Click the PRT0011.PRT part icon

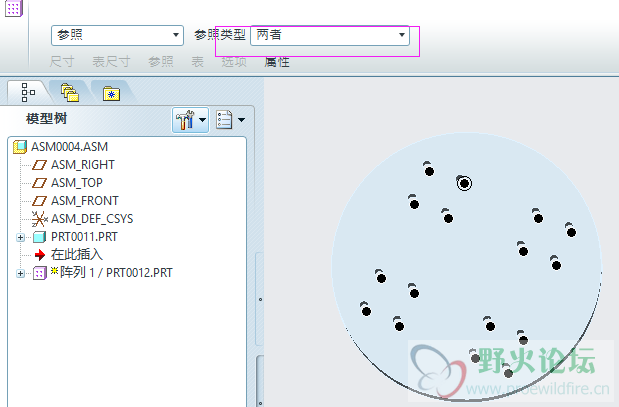click(39, 237)
